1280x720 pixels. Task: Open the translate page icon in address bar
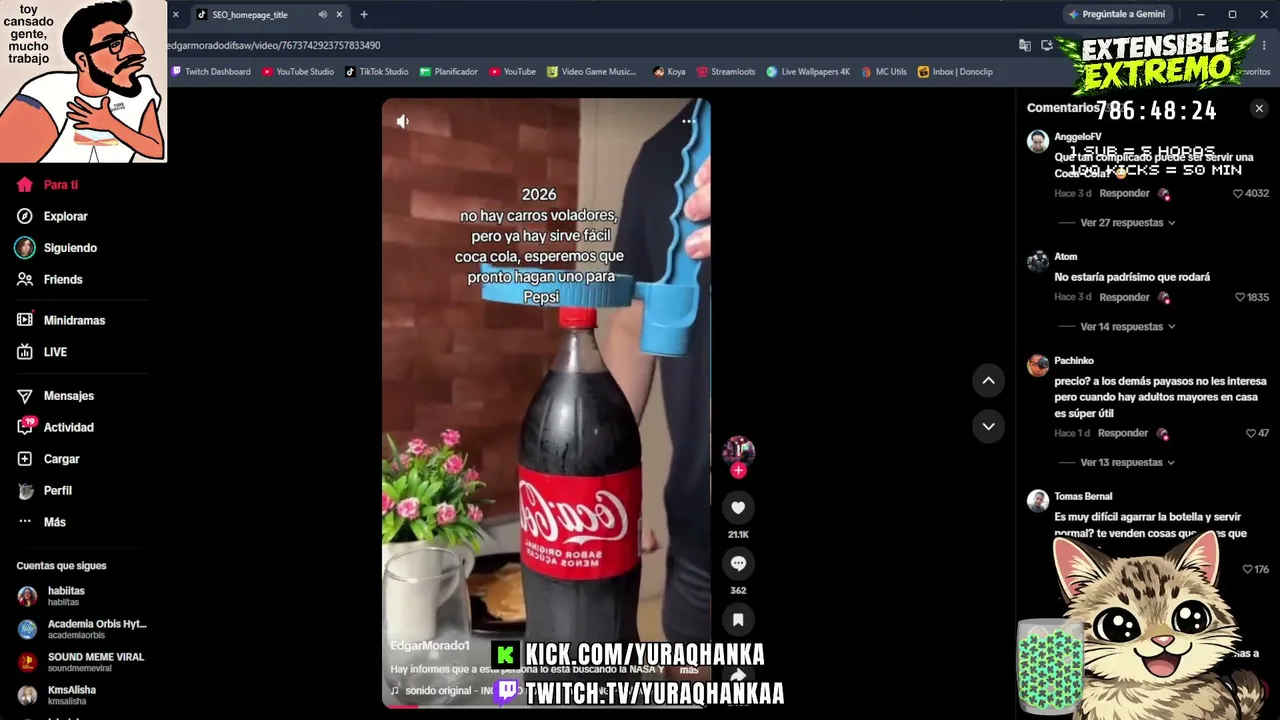pos(1025,45)
